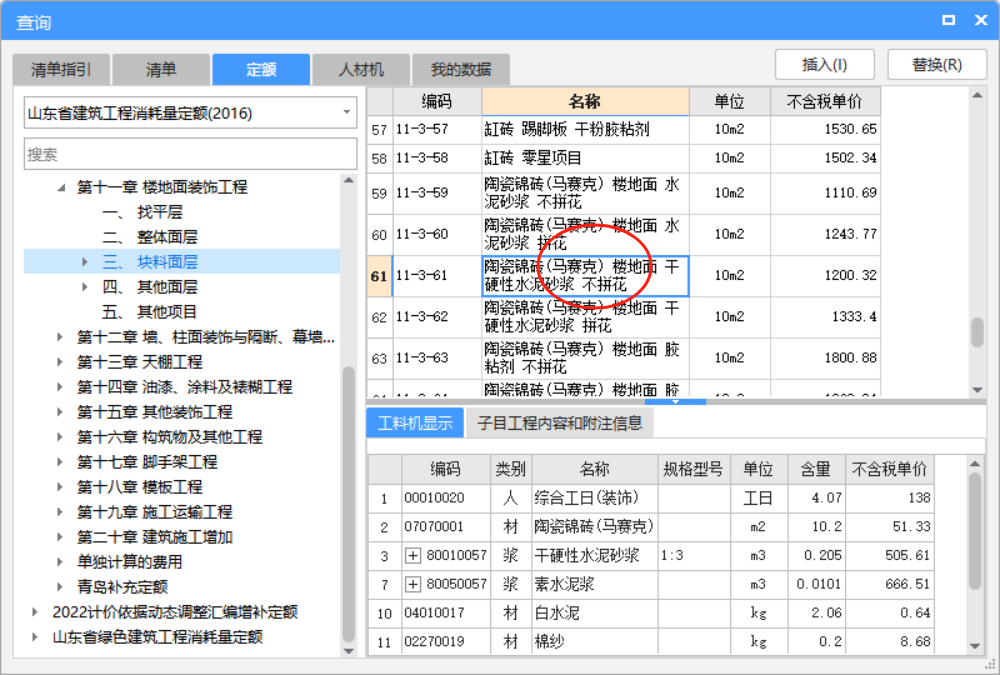1000x675 pixels.
Task: Select the 一、找平层 tree item
Action: click(x=142, y=212)
